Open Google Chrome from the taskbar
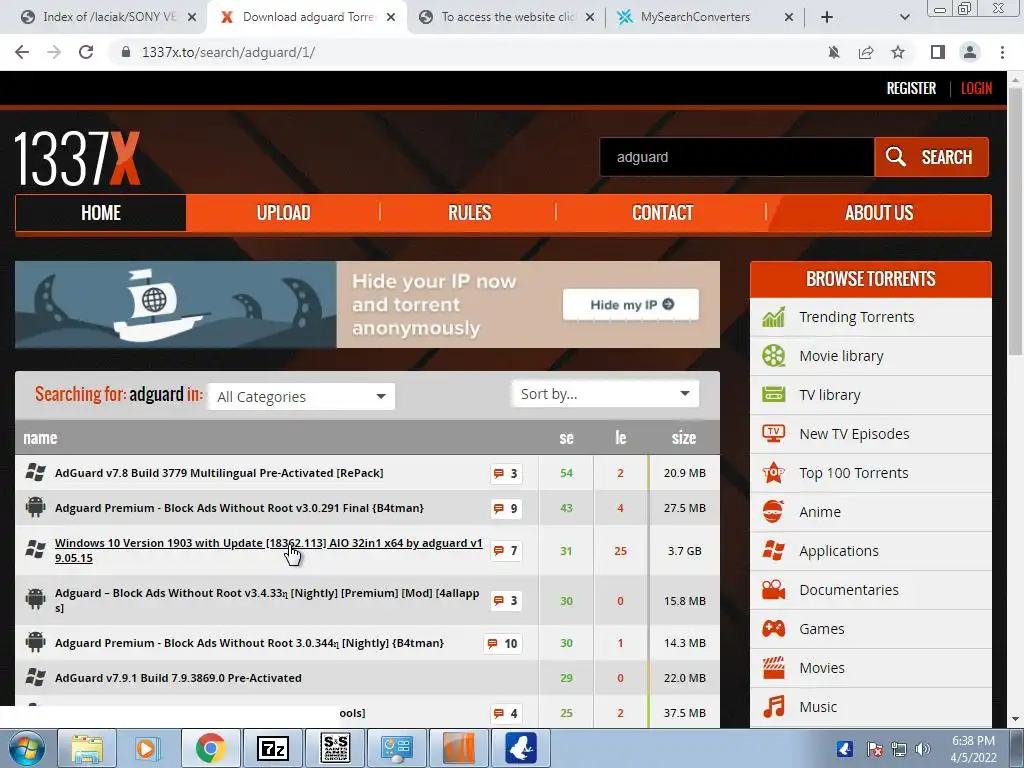Image resolution: width=1024 pixels, height=768 pixels. coord(210,748)
